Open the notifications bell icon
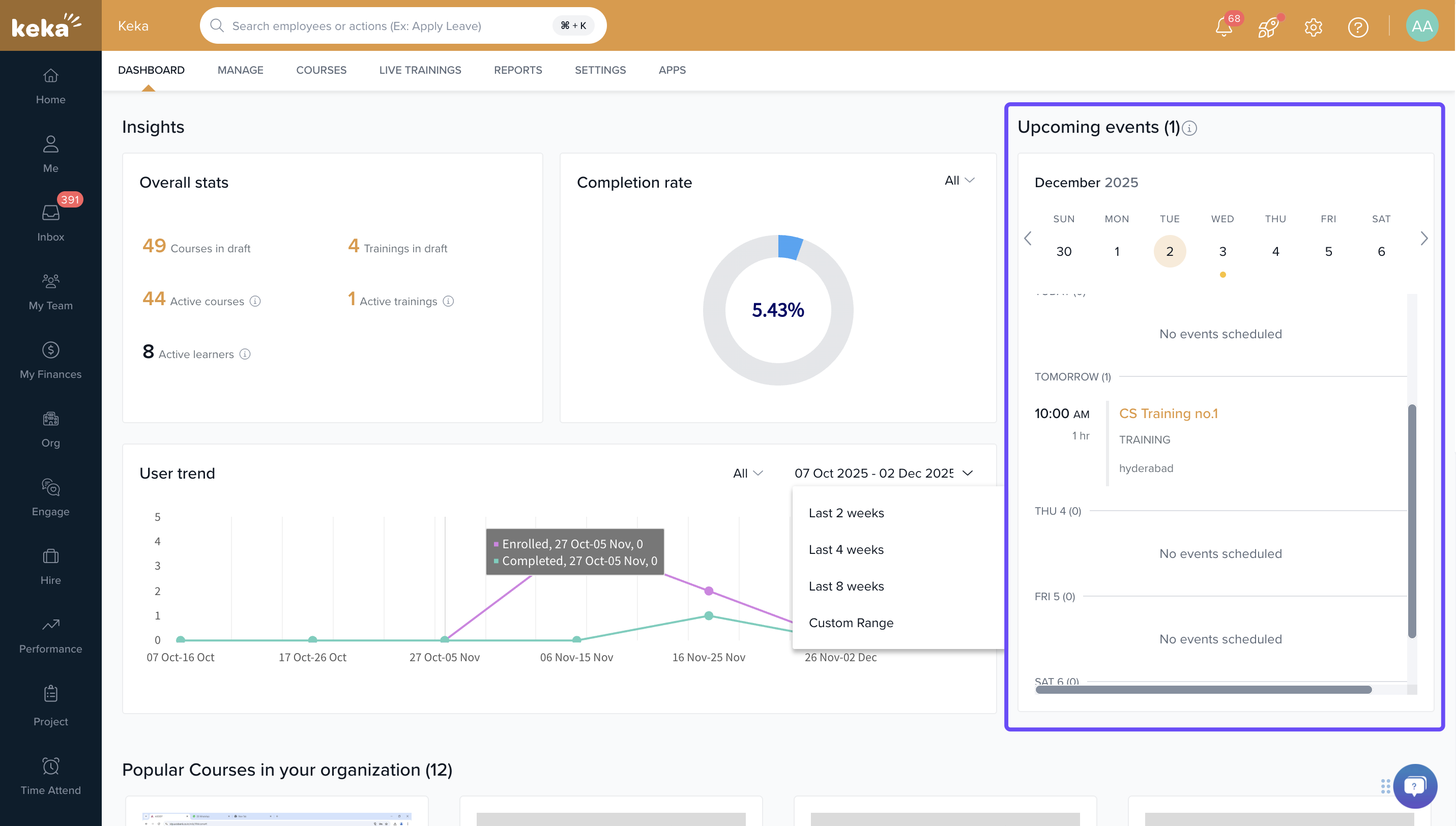The image size is (1456, 826). coord(1224,26)
